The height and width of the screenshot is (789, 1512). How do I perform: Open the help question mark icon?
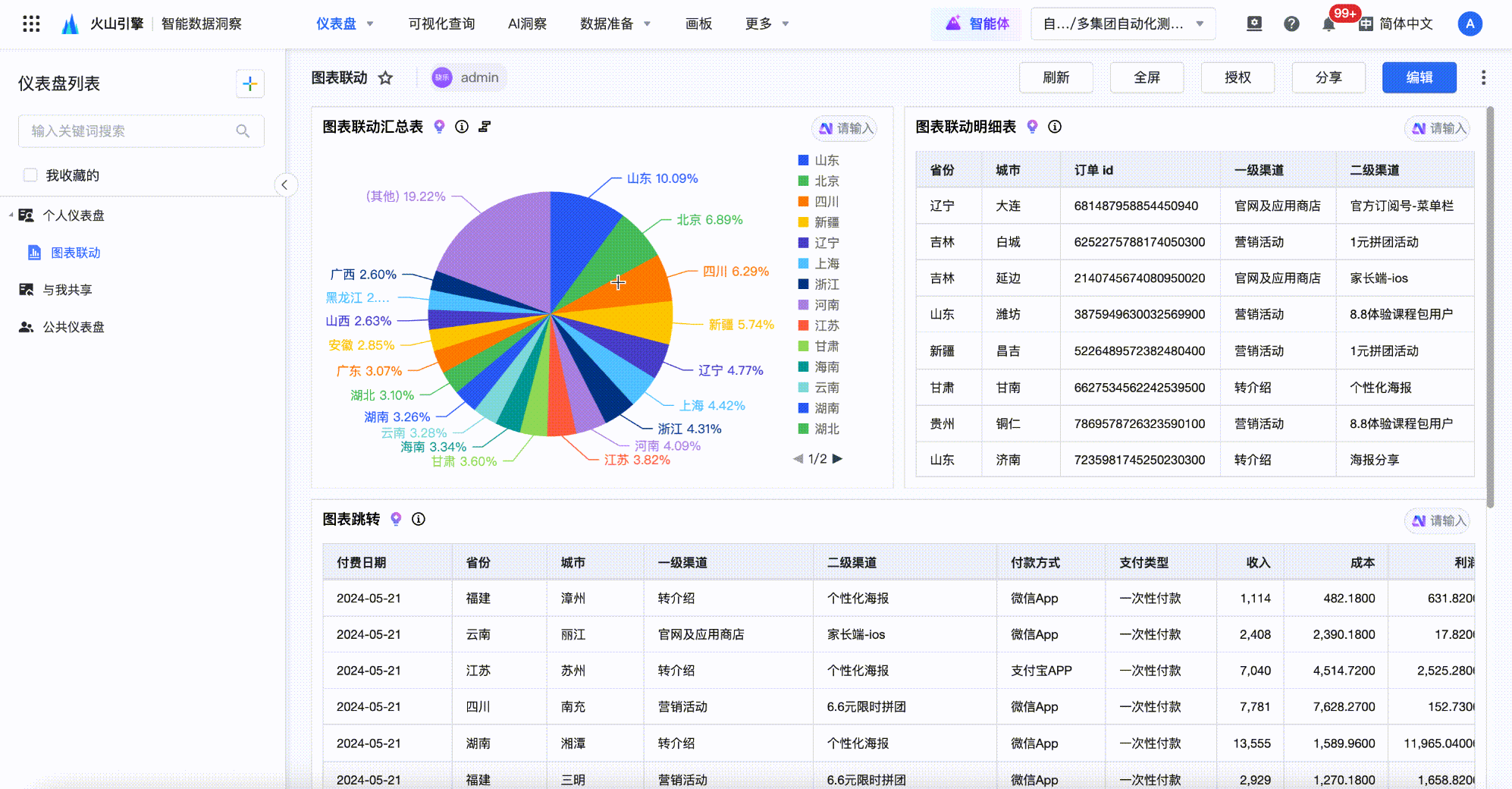(x=1291, y=24)
